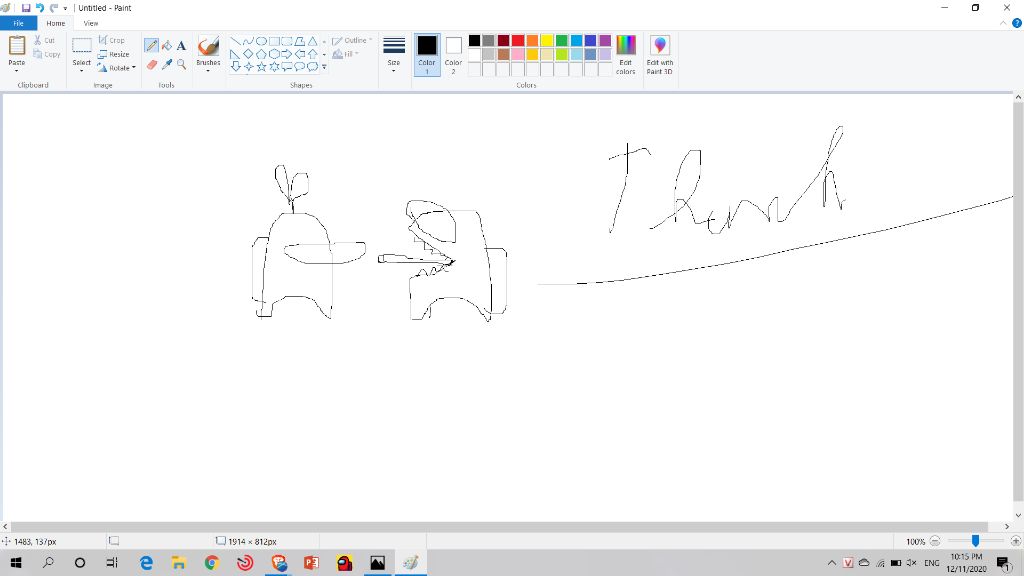This screenshot has height=576, width=1024.
Task: Click the Redo arrow in title bar
Action: [x=54, y=8]
